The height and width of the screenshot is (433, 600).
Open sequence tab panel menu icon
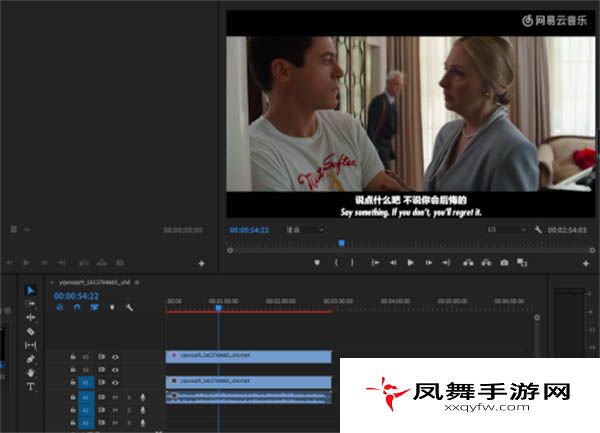pyautogui.click(x=137, y=282)
